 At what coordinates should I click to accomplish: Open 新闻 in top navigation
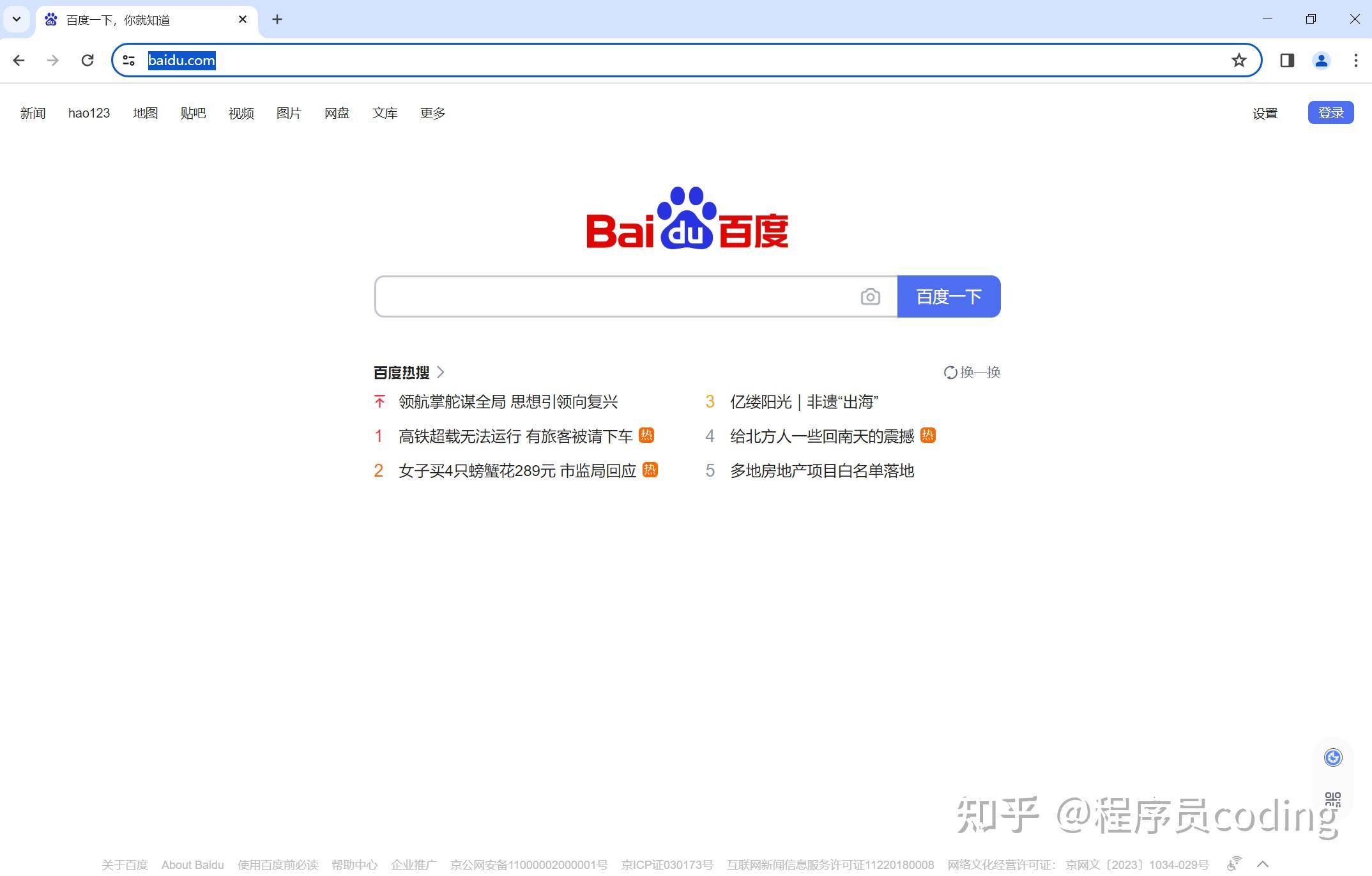point(33,113)
